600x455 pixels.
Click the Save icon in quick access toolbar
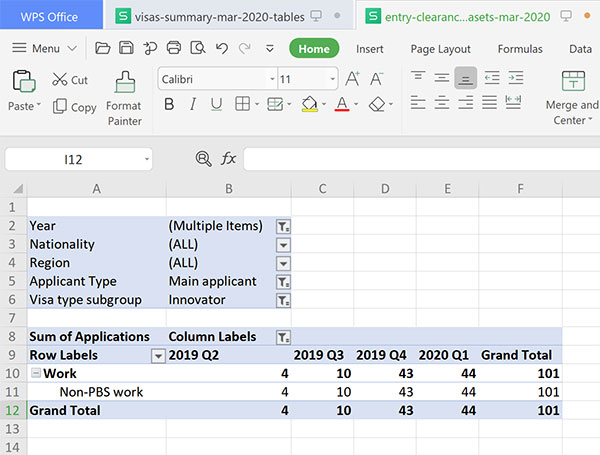(x=126, y=48)
